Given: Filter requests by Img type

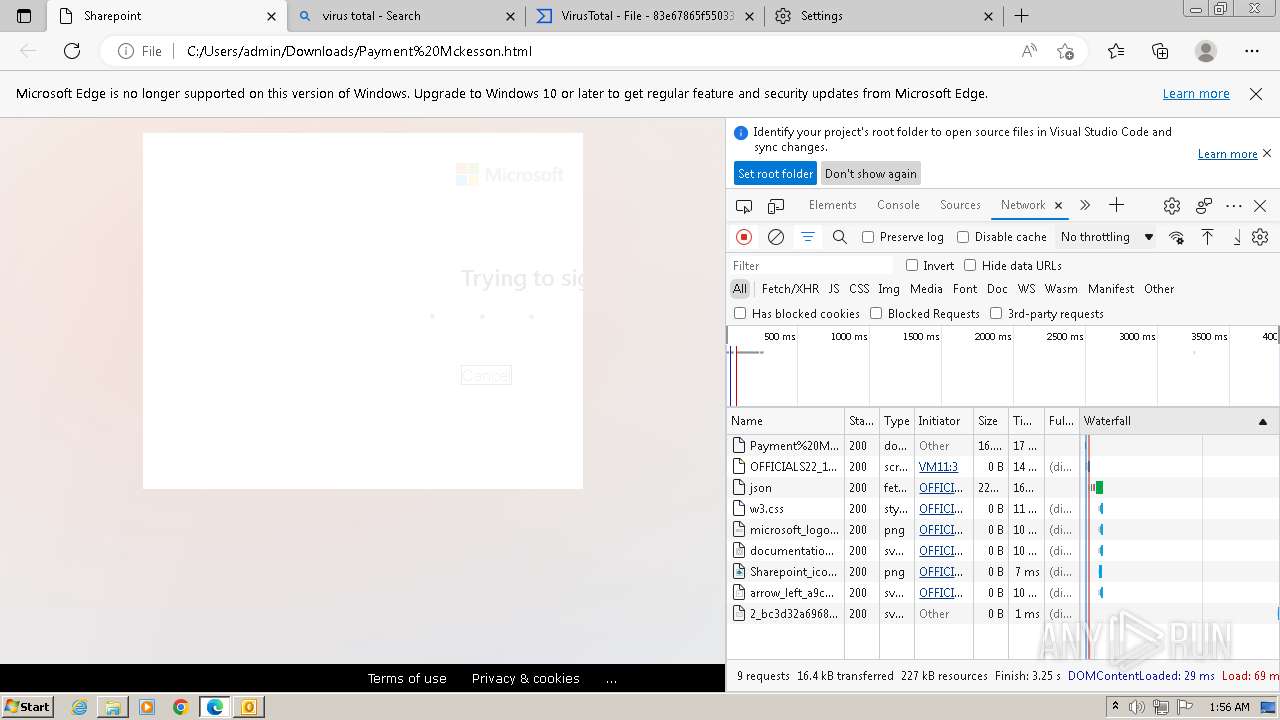Looking at the screenshot, I should [889, 289].
